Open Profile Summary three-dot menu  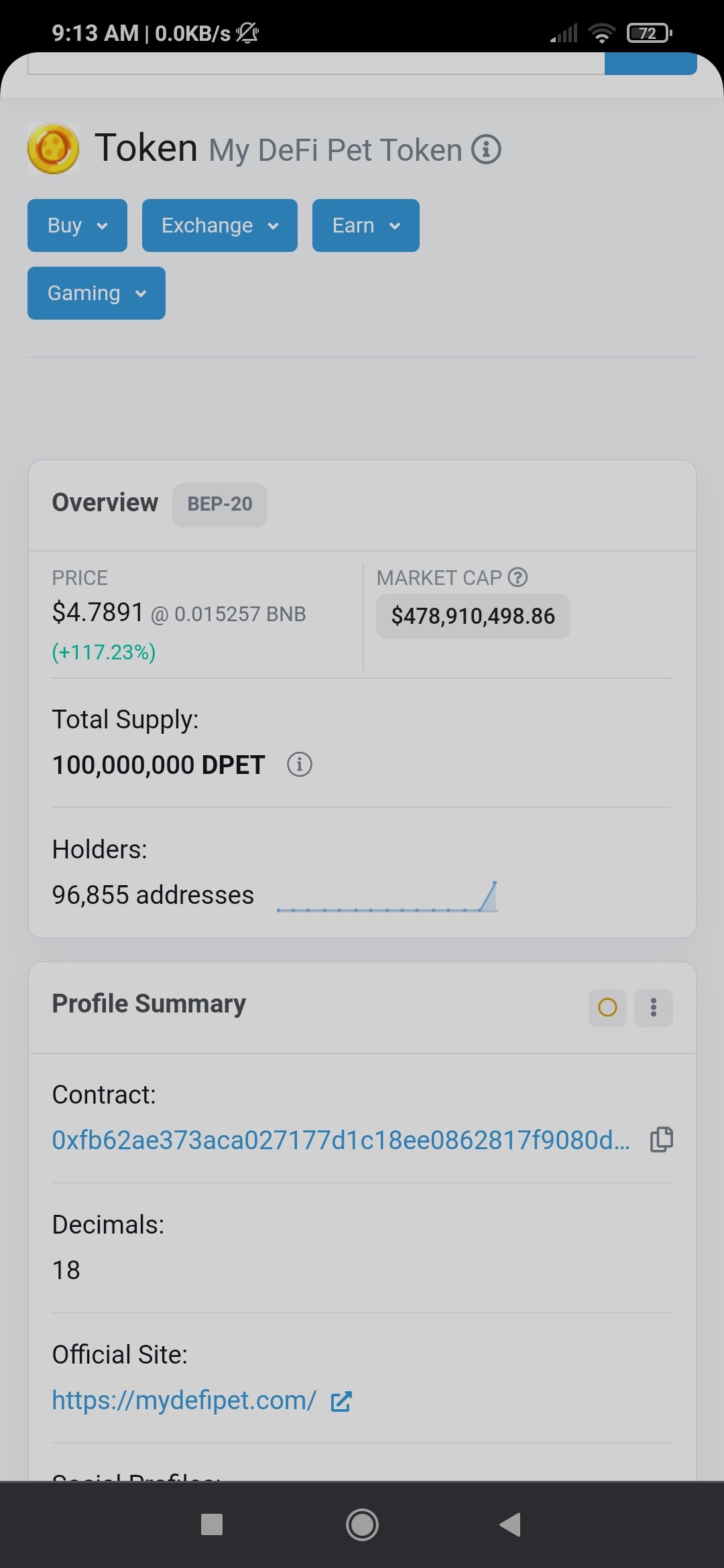tap(654, 1007)
